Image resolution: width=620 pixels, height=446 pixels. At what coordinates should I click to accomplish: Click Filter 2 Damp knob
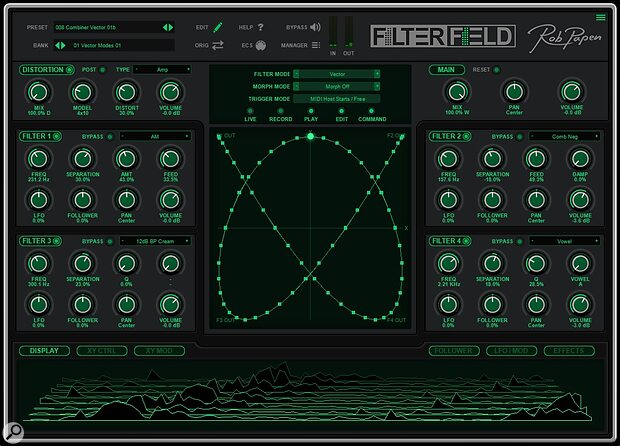pos(580,159)
